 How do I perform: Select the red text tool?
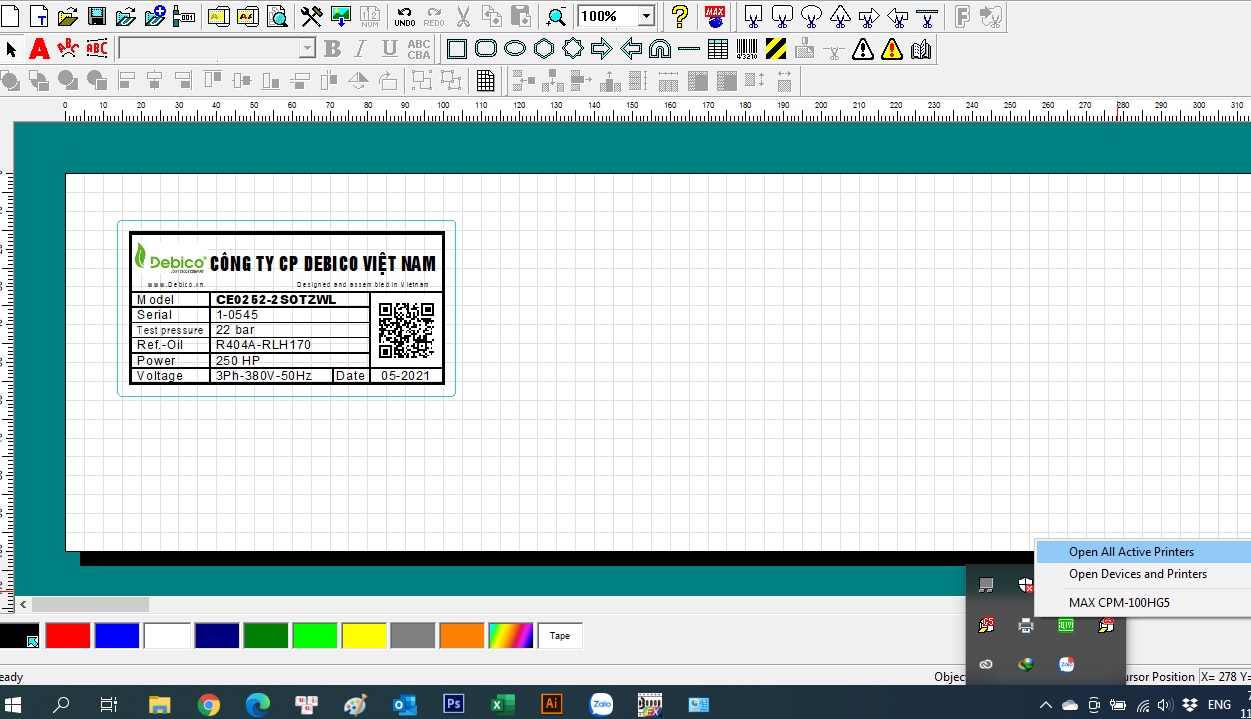(x=39, y=49)
